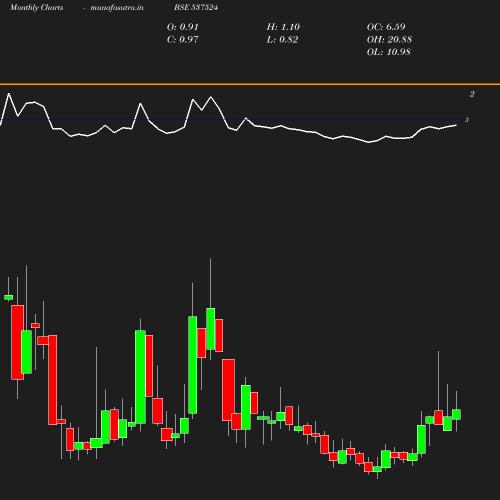Click the indicator axis label '2'
Viewport: 500px width, 500px height.
[x=472, y=94]
